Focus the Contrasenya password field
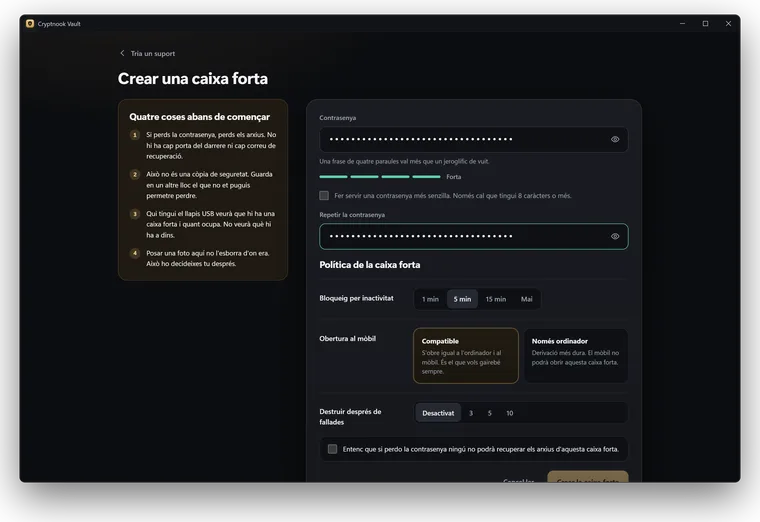The width and height of the screenshot is (760, 522). [x=474, y=140]
